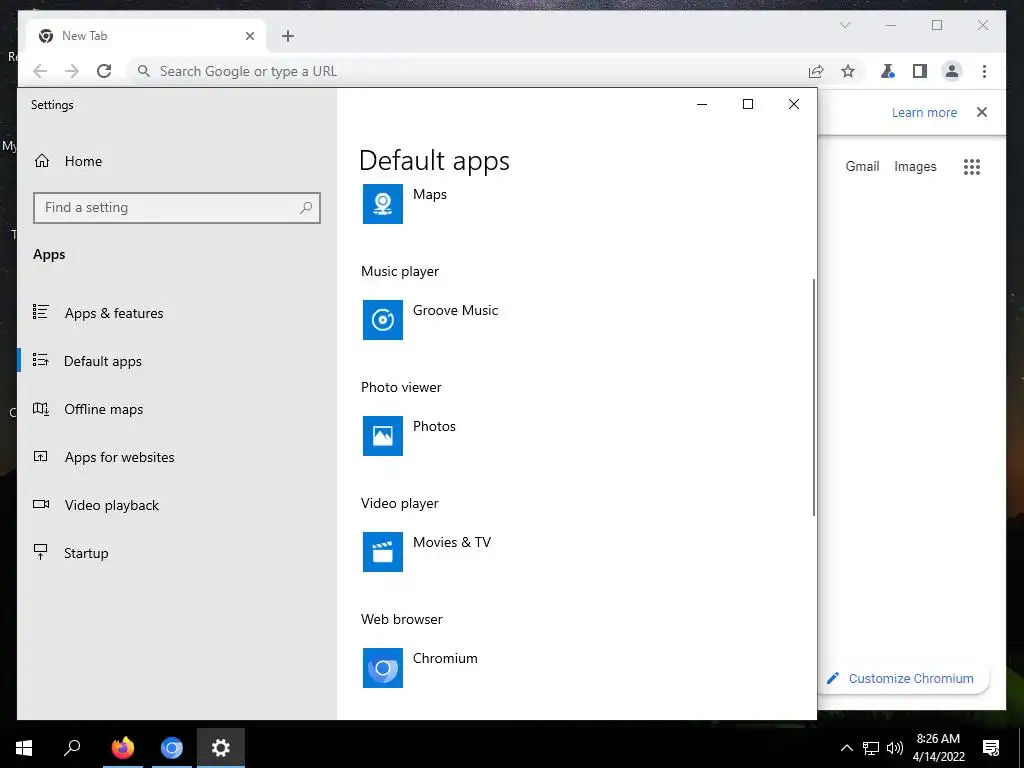Click Settings gear in taskbar

pos(221,748)
